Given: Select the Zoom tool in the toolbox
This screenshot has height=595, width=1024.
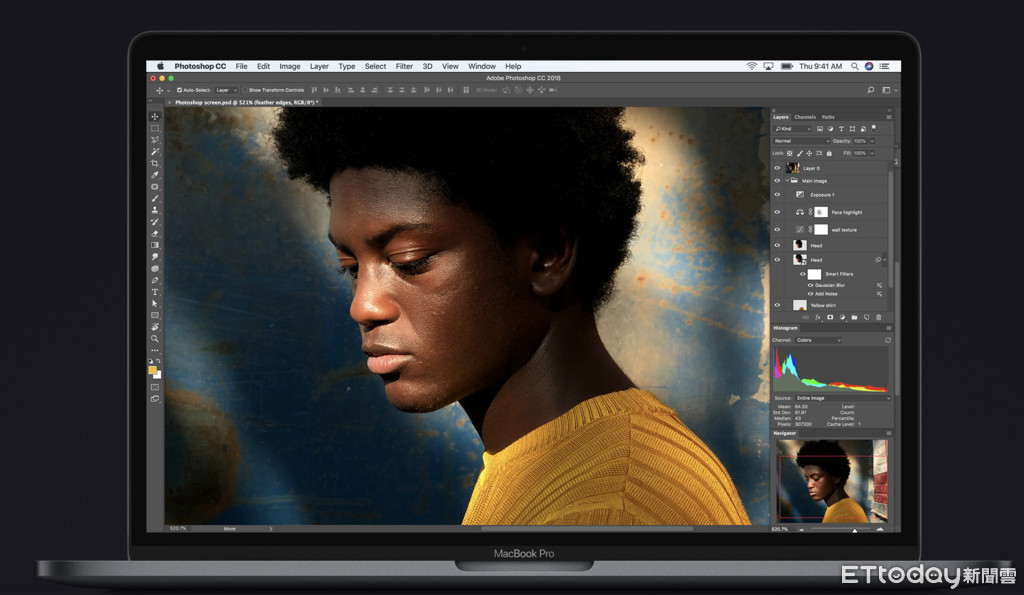Looking at the screenshot, I should 155,338.
